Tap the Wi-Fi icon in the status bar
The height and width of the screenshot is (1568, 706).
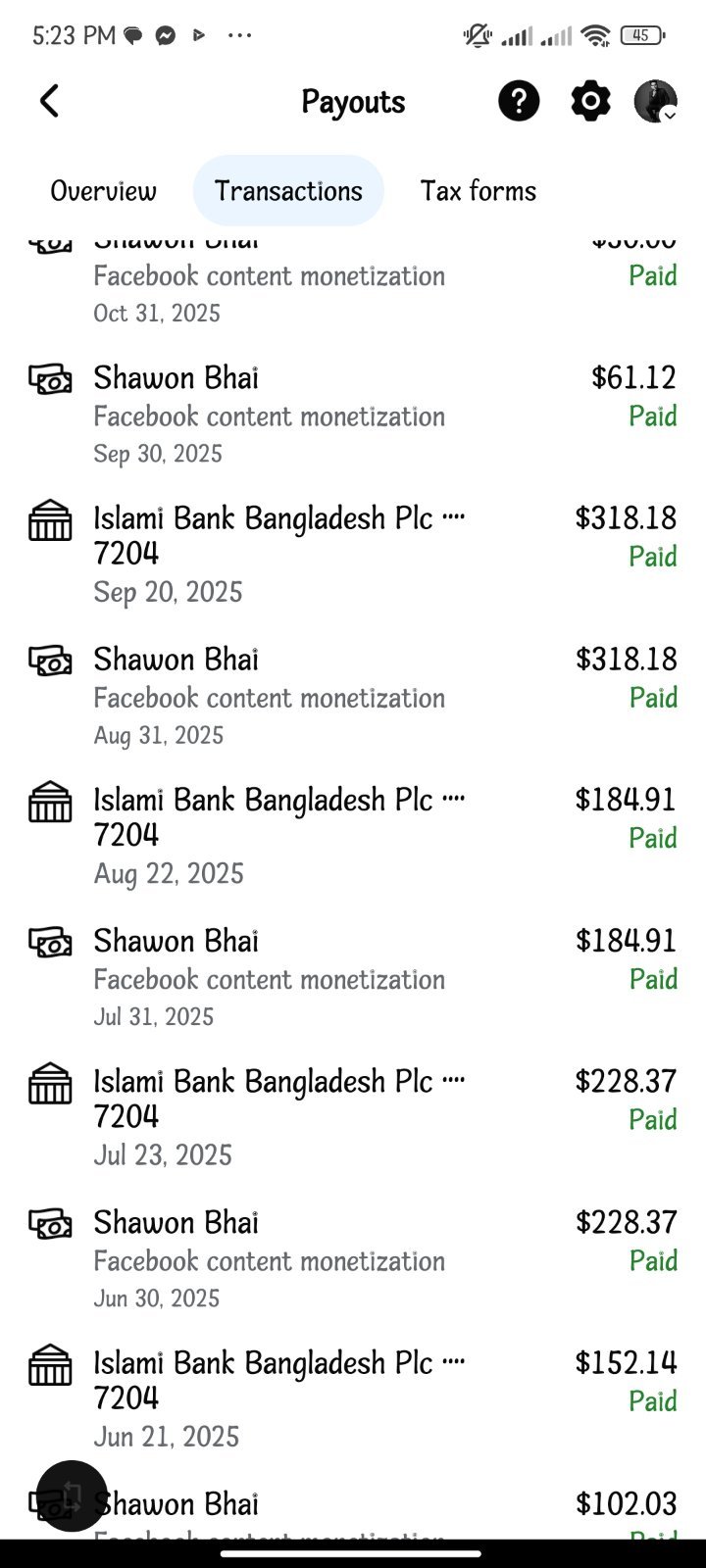[x=595, y=36]
